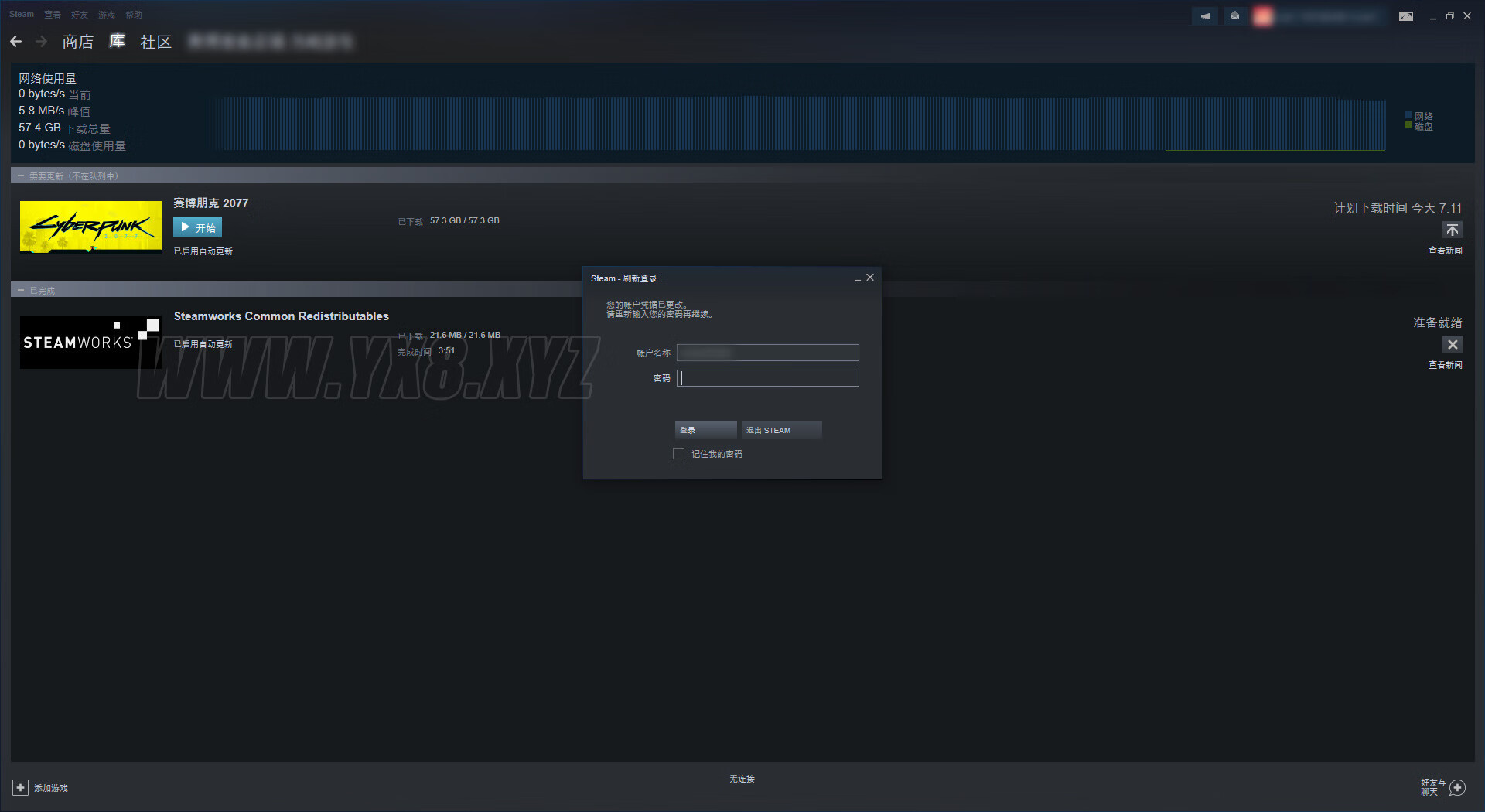This screenshot has height=812, width=1485.
Task: Tick the 记住我的密码 checkbox
Action: 678,454
